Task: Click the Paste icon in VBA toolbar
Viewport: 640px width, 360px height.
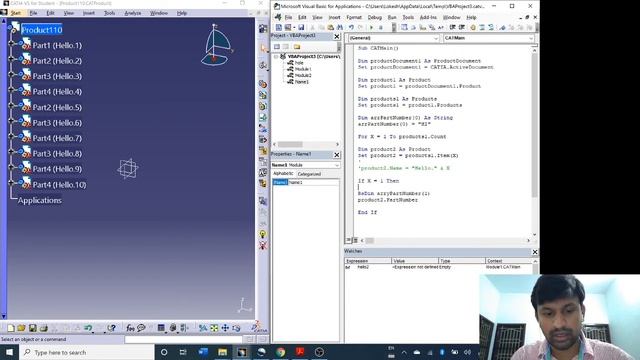Action: click(331, 27)
